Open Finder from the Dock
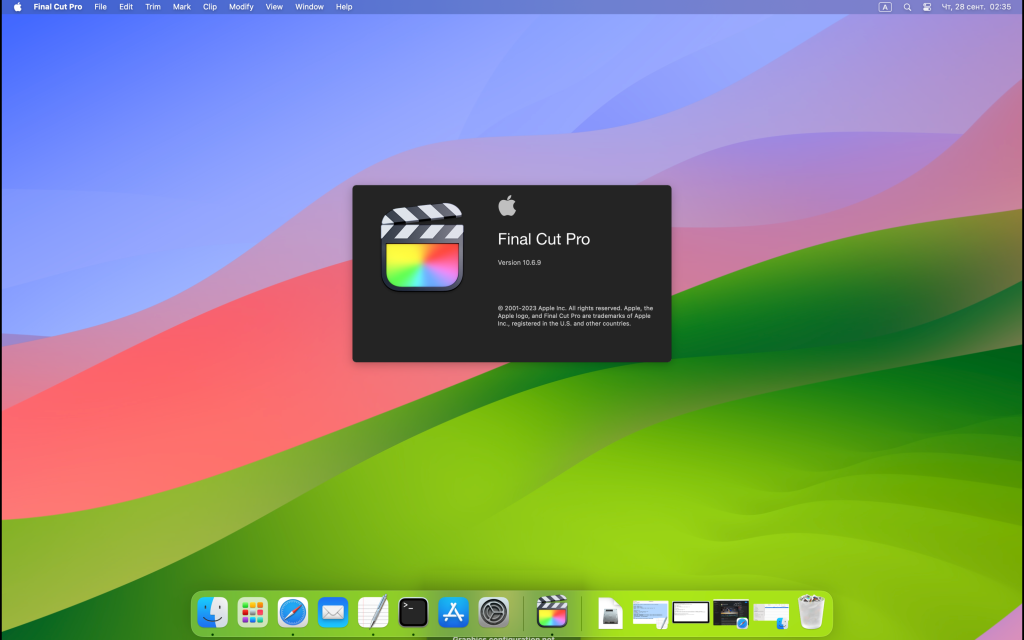Image resolution: width=1024 pixels, height=640 pixels. [x=212, y=613]
